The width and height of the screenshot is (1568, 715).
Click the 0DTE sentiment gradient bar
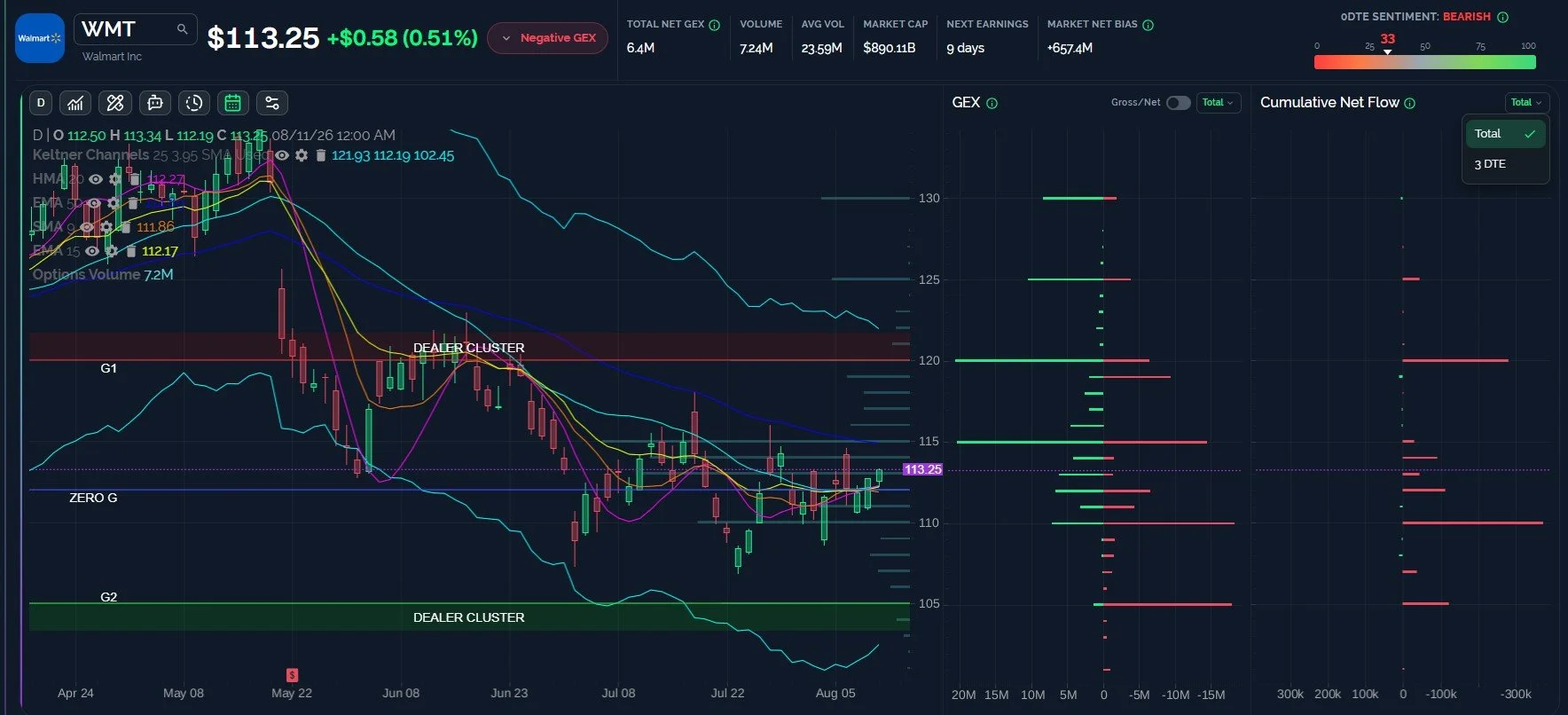(1424, 62)
